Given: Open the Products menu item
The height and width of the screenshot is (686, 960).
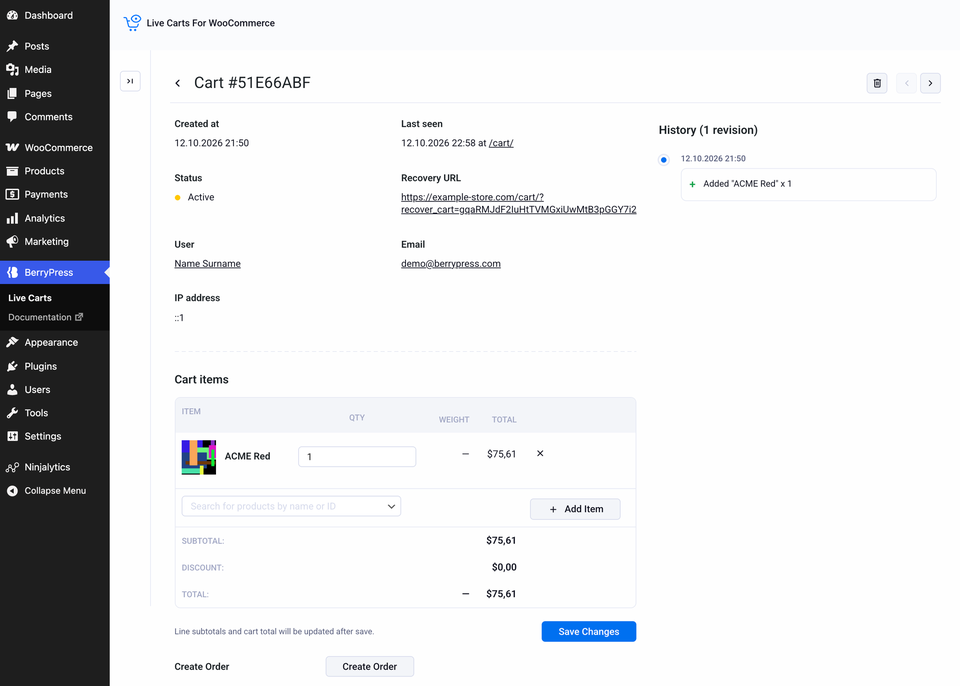Looking at the screenshot, I should tap(44, 171).
